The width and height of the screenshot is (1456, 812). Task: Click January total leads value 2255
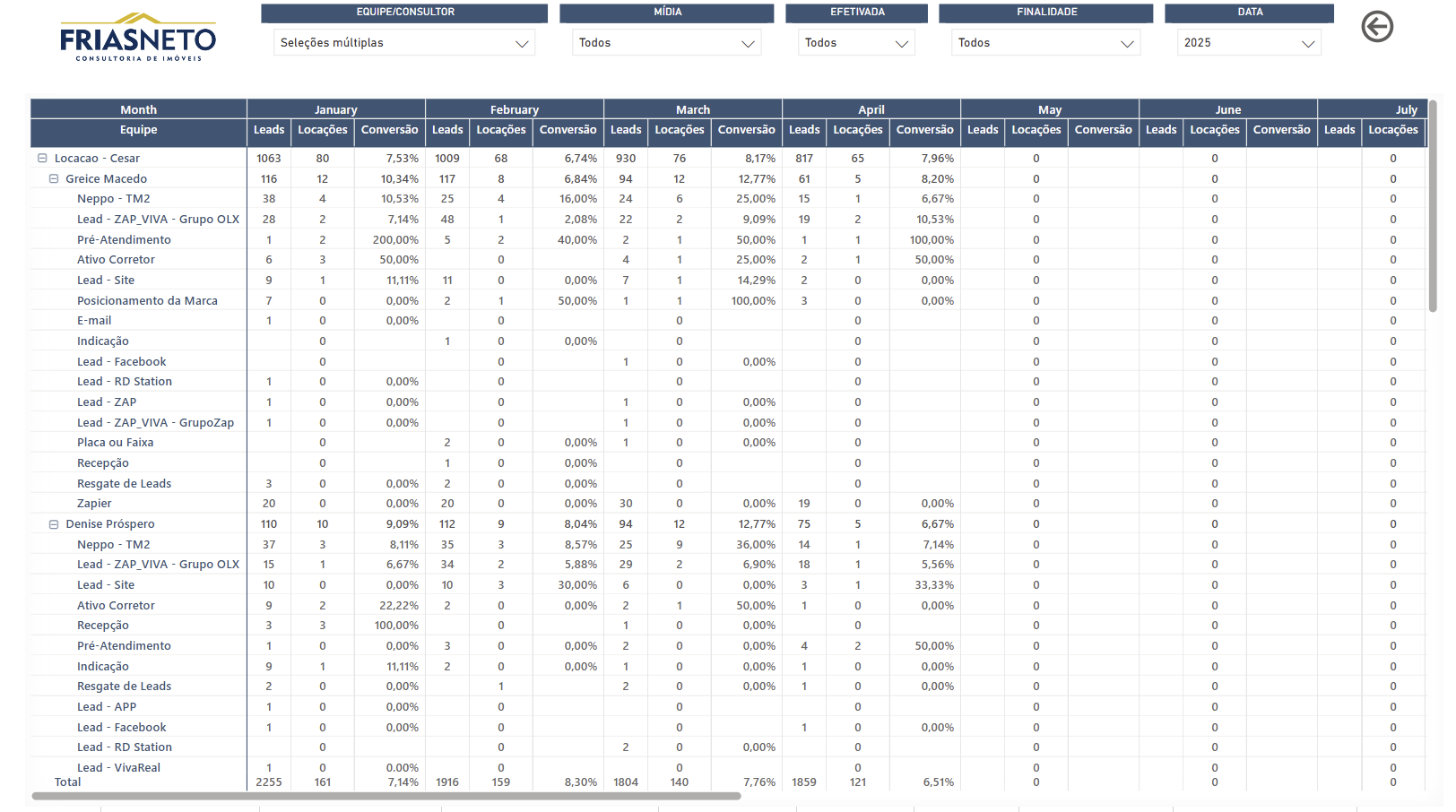tap(269, 782)
